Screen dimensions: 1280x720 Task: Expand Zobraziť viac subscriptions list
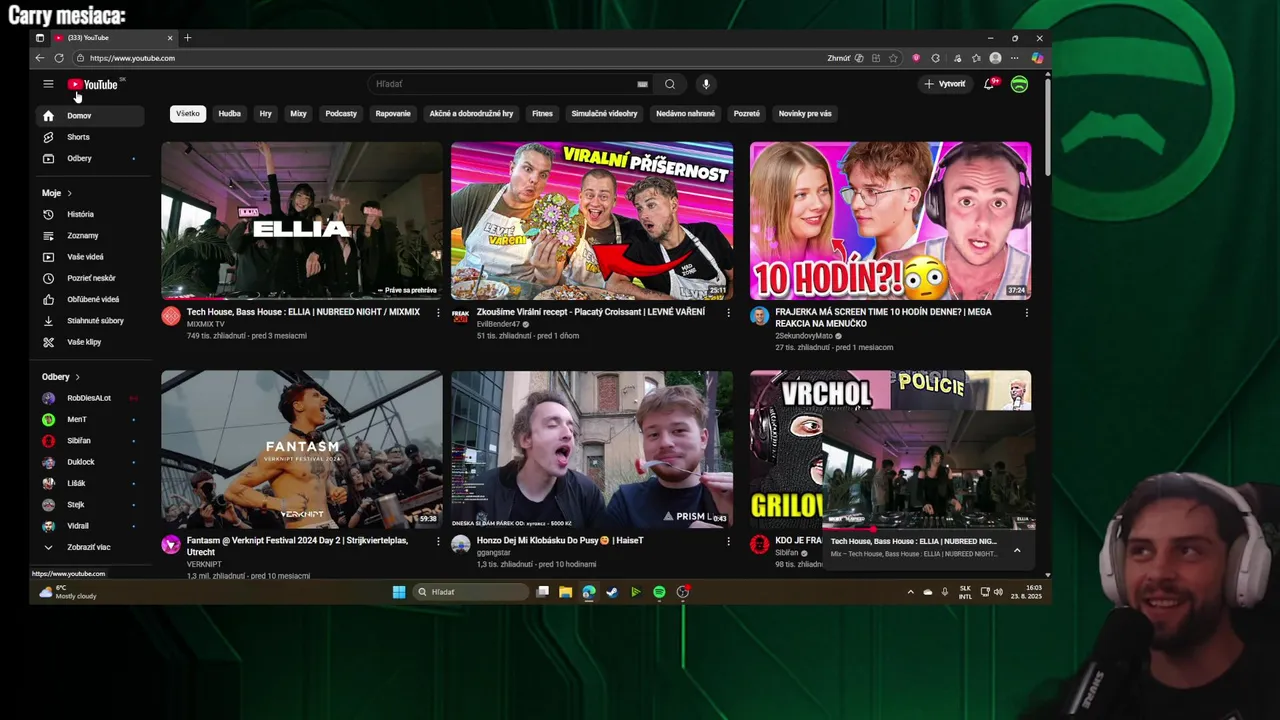point(91,547)
